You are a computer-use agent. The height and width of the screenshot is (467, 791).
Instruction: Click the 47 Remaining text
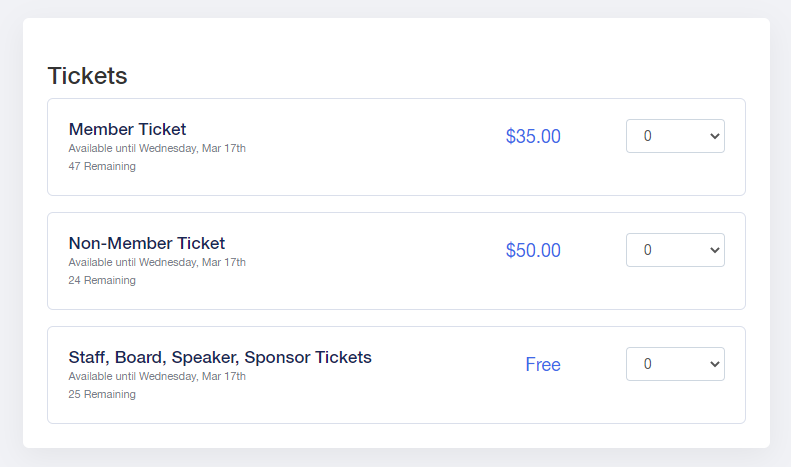[102, 167]
